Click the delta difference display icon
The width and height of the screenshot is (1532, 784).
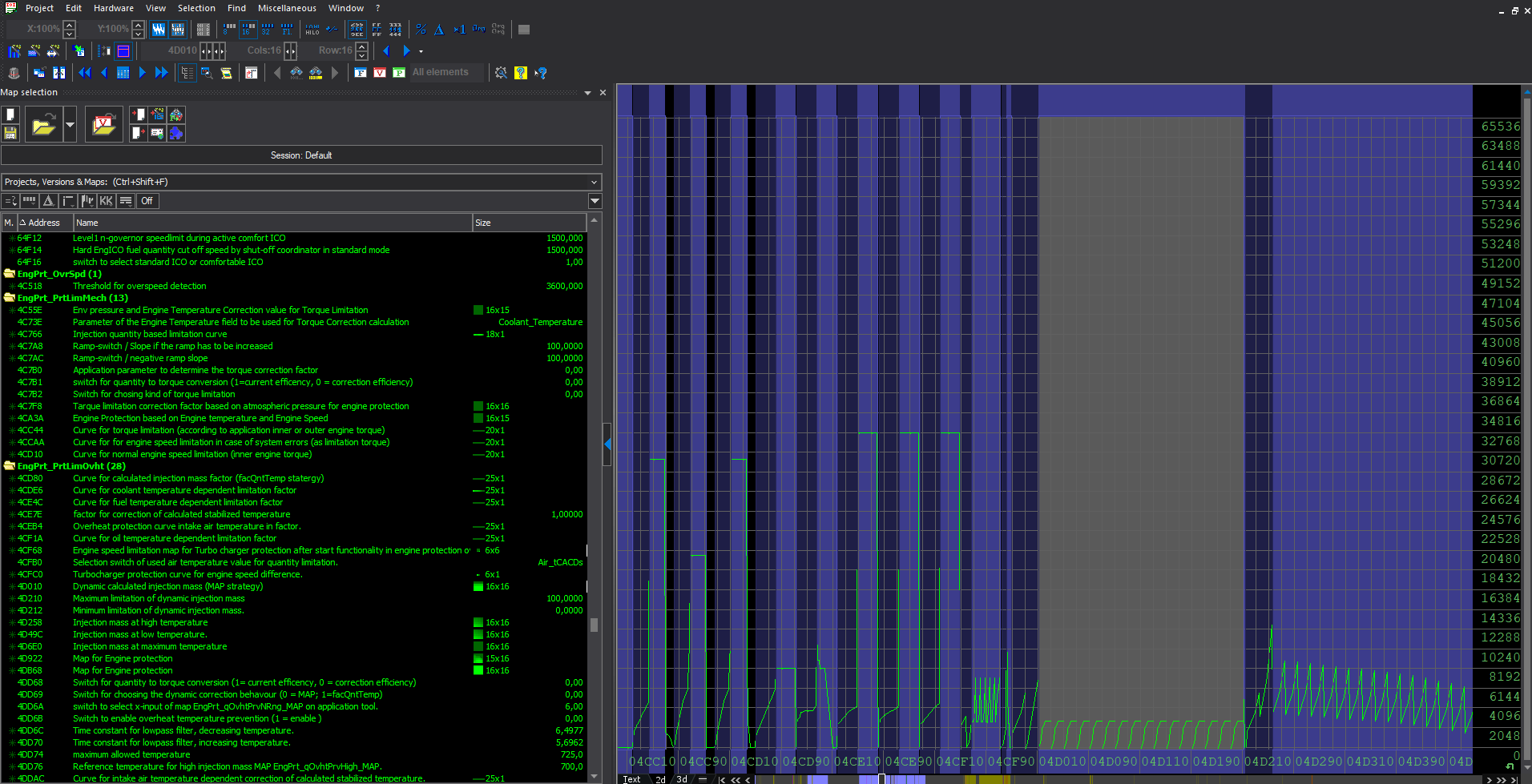coord(439,30)
